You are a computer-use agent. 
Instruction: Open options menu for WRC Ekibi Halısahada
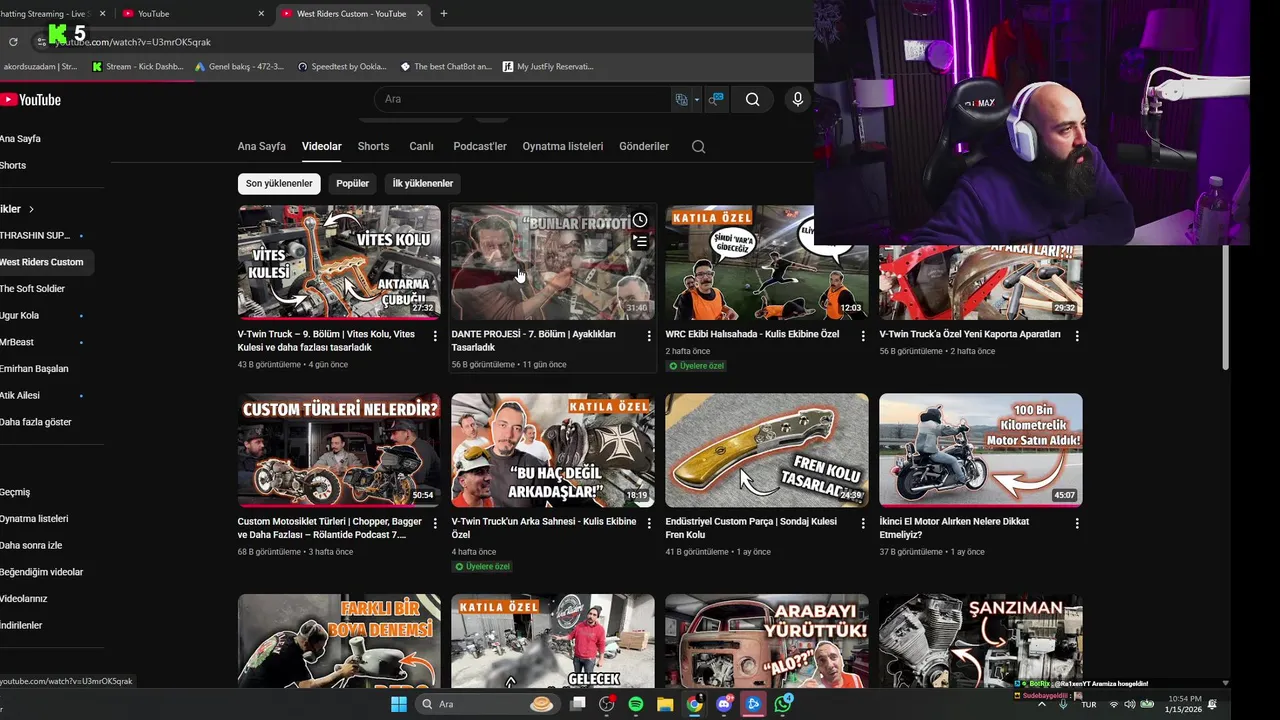pos(863,336)
